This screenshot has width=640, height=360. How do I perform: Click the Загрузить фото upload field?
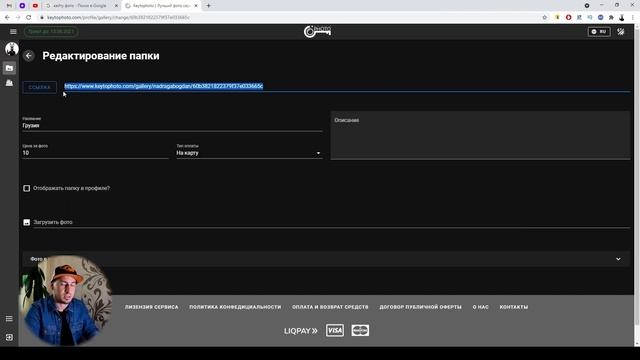(x=331, y=222)
